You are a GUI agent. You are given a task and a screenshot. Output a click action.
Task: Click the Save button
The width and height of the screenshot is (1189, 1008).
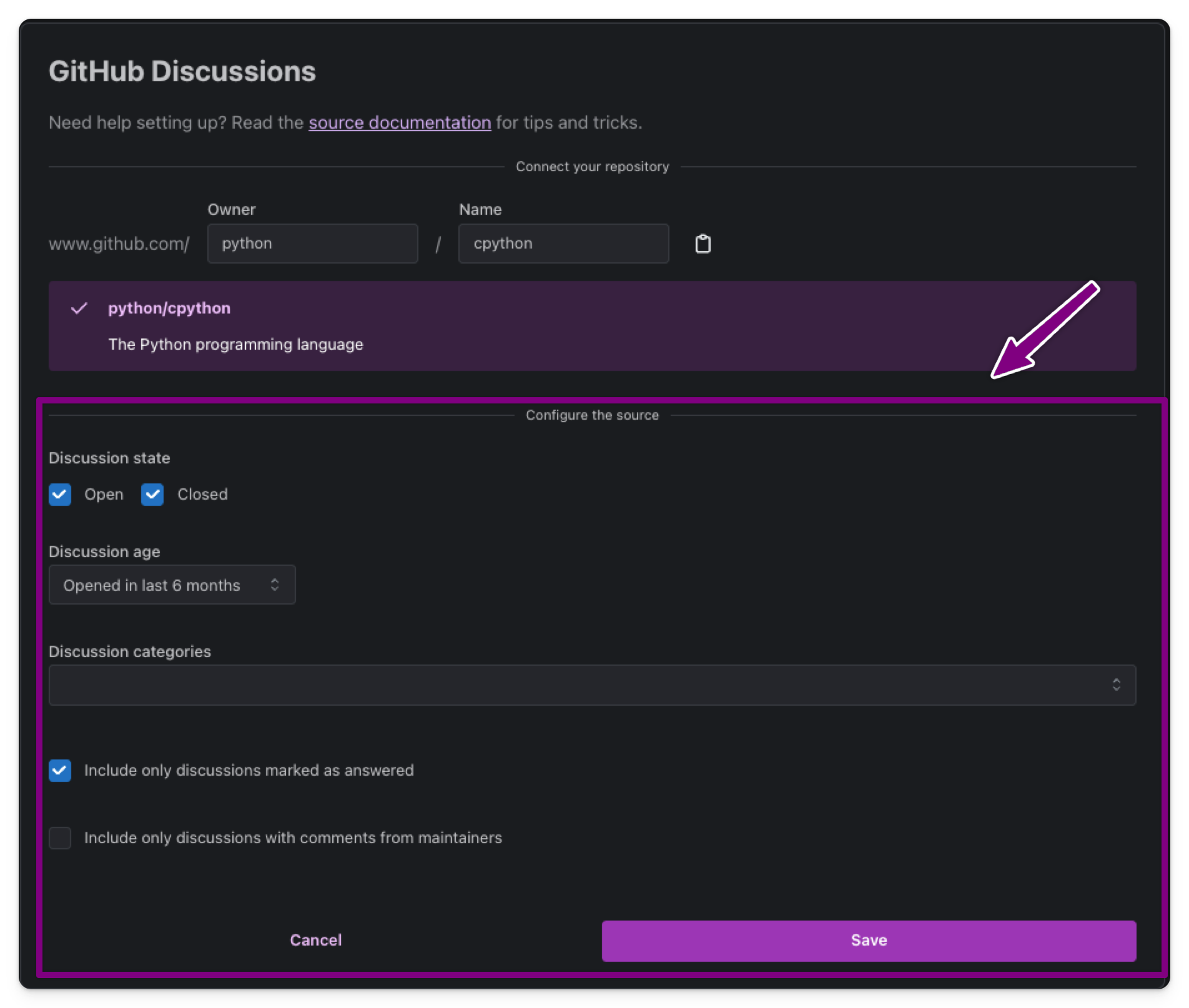coord(869,941)
